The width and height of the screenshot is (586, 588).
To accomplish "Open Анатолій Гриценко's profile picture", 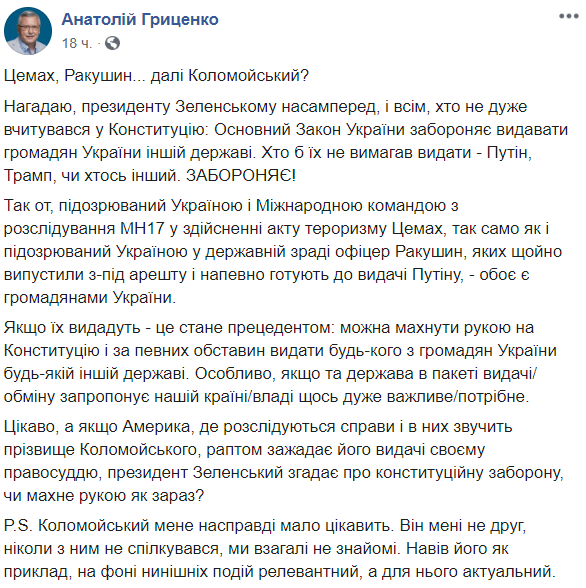I will pyautogui.click(x=28, y=31).
